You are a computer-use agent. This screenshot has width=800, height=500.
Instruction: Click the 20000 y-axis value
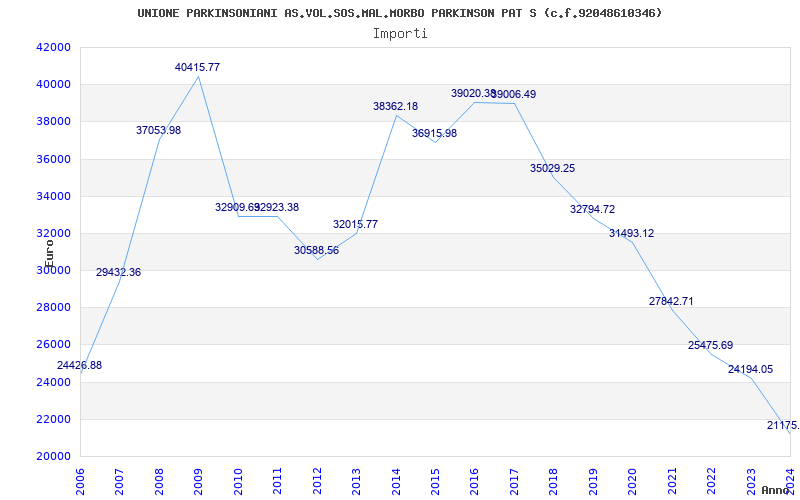pos(53,457)
